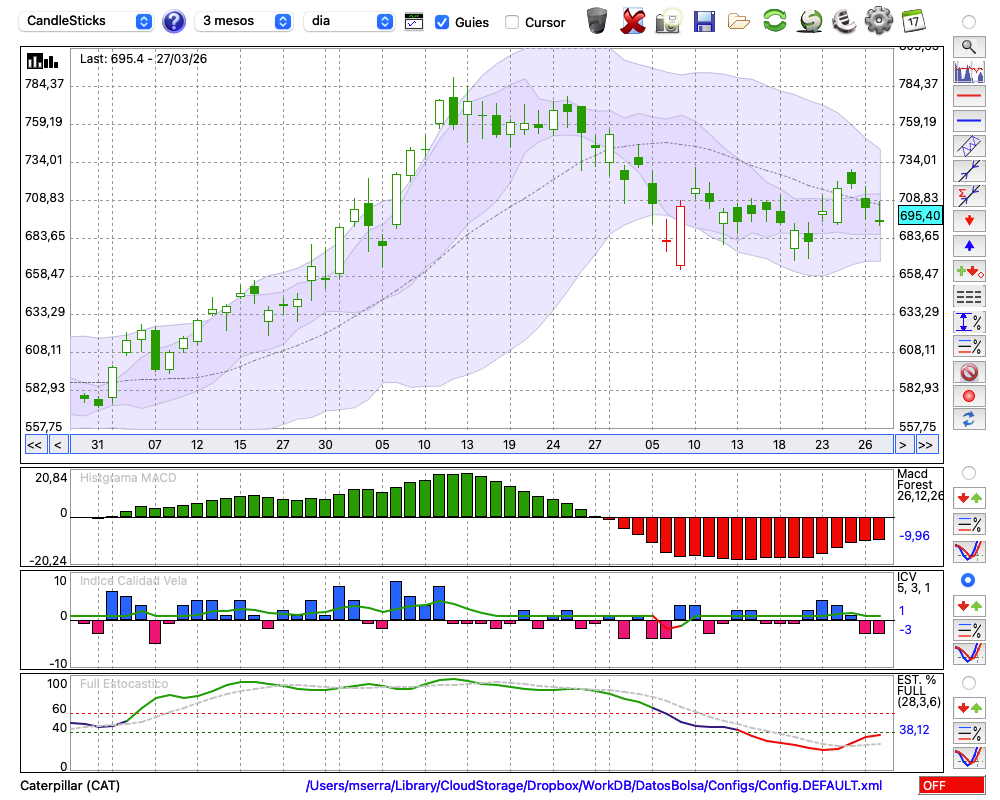Viewport: 1000px width, 800px height.
Task: Select the blue horizontal line tool
Action: point(968,121)
